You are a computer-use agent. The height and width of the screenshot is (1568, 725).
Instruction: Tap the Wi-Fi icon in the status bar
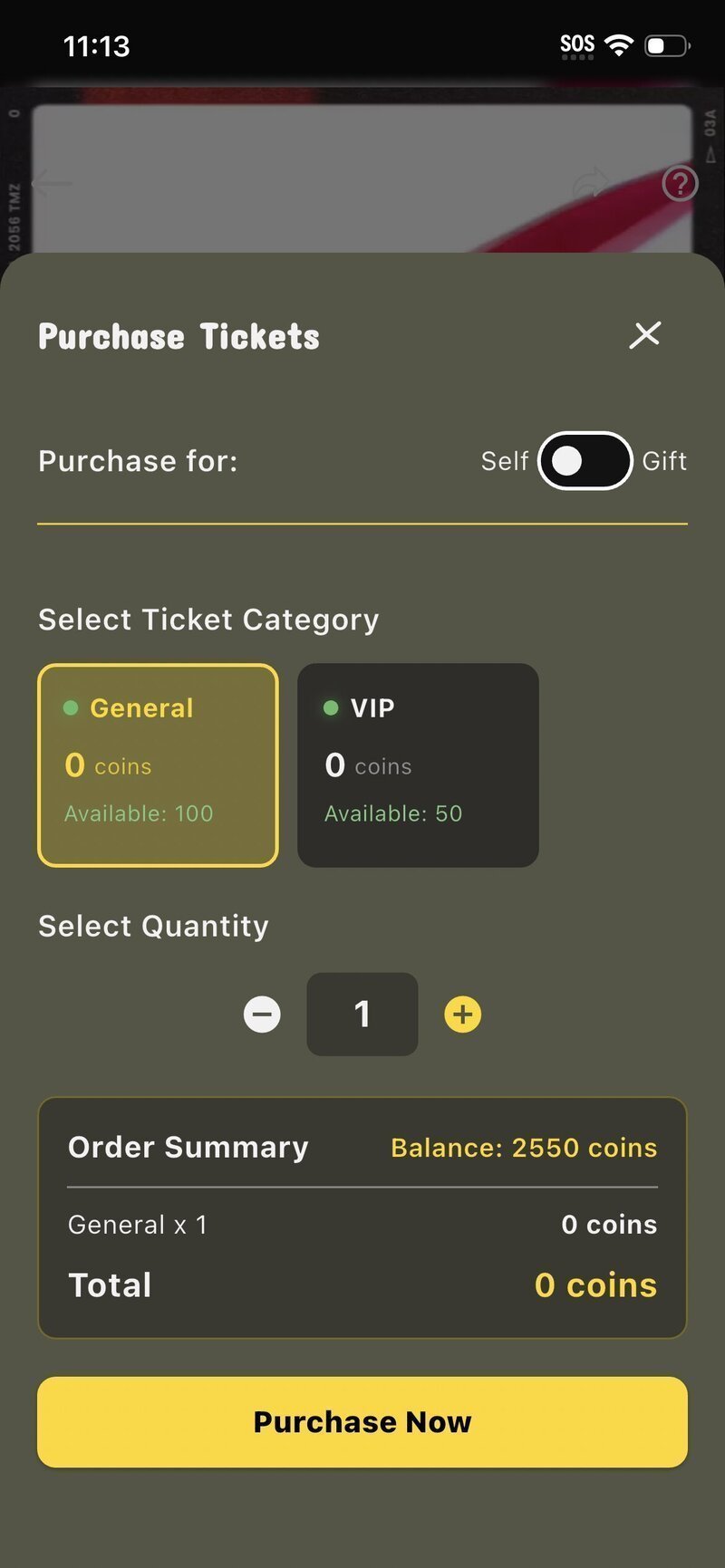[x=618, y=43]
